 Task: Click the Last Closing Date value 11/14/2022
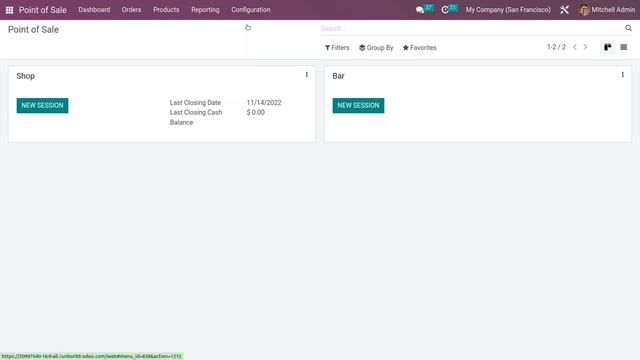point(264,103)
